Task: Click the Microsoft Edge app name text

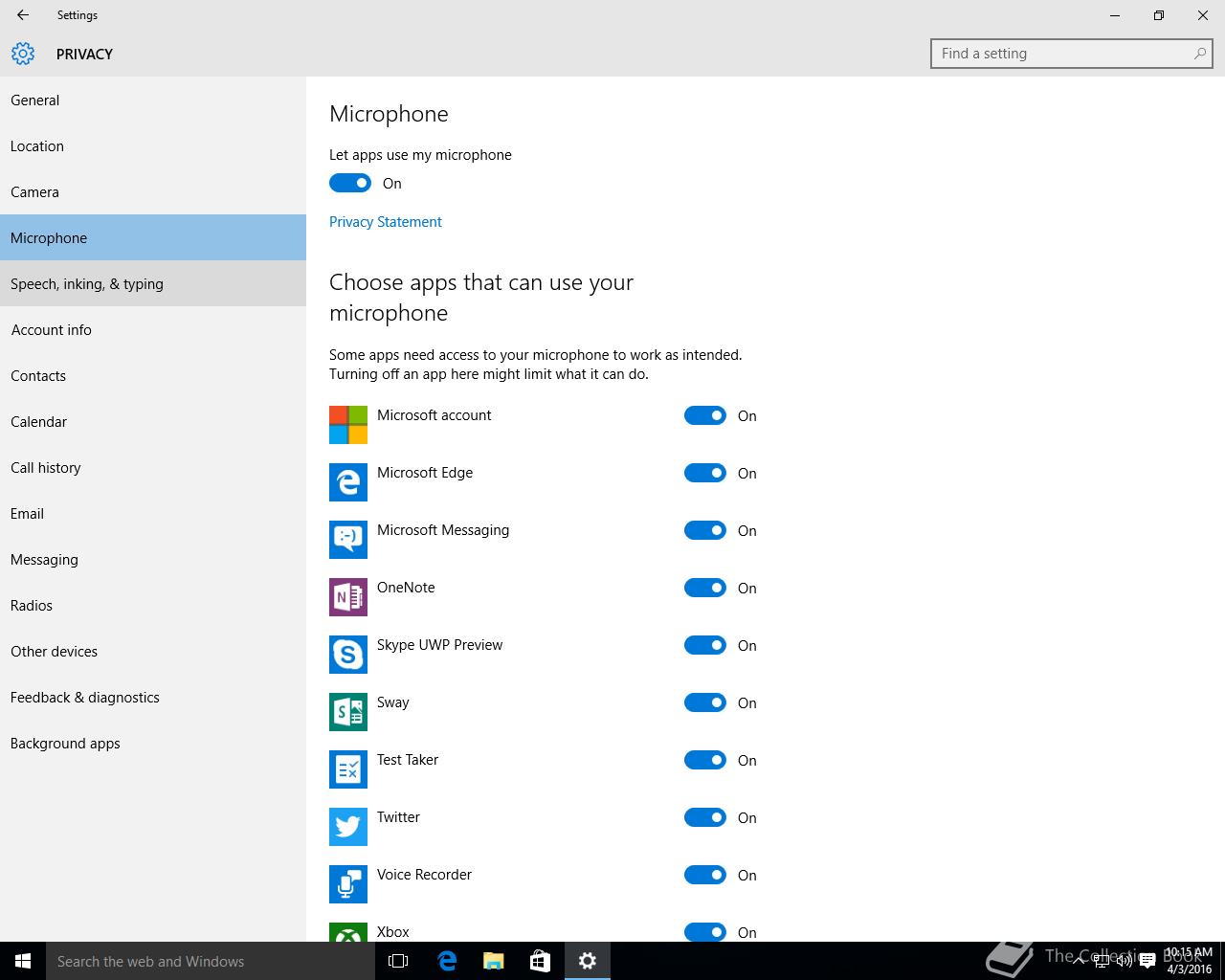Action: click(425, 473)
